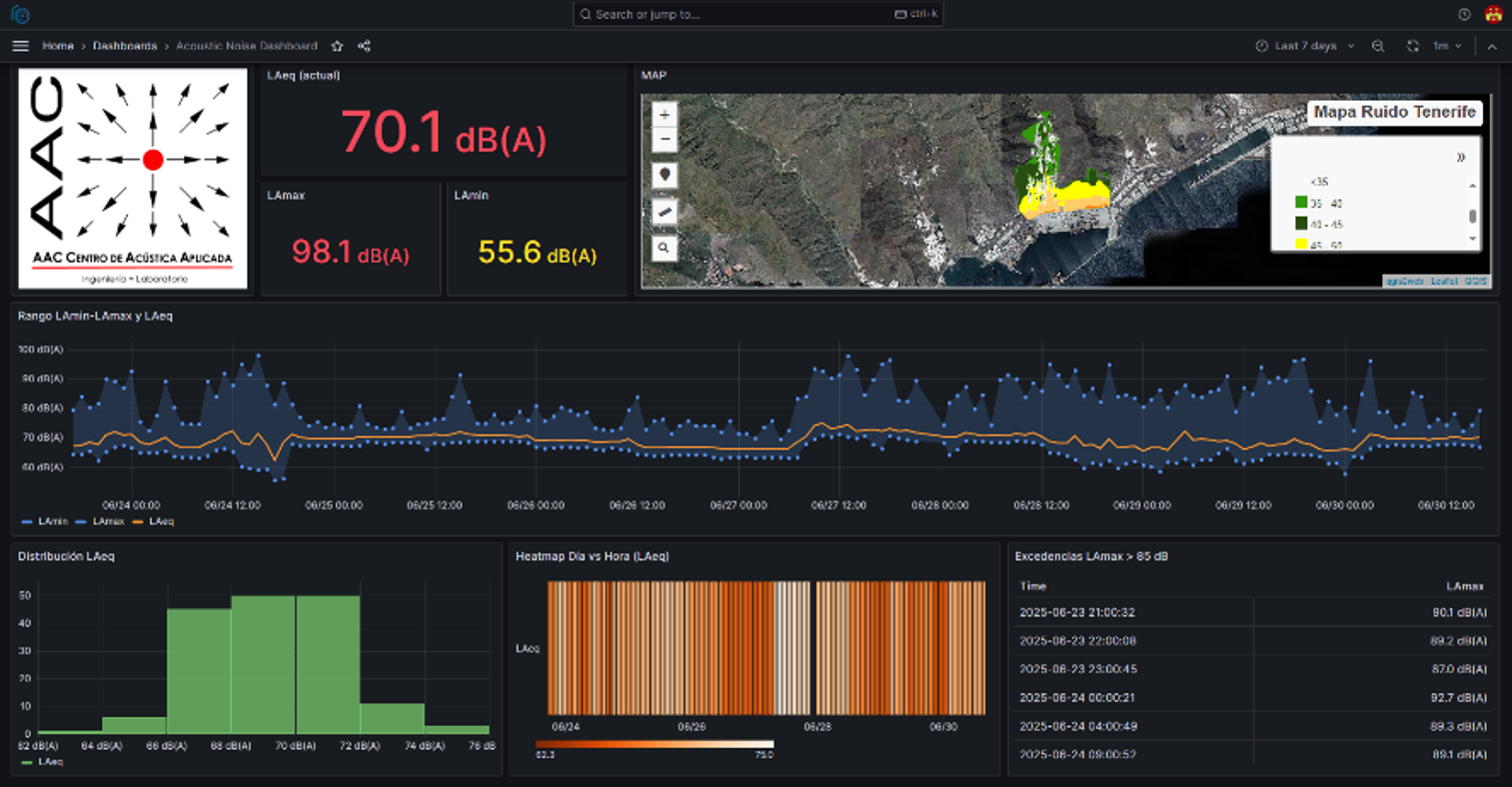The image size is (1512, 787).
Task: Click the map zoom in plus button
Action: click(x=665, y=115)
